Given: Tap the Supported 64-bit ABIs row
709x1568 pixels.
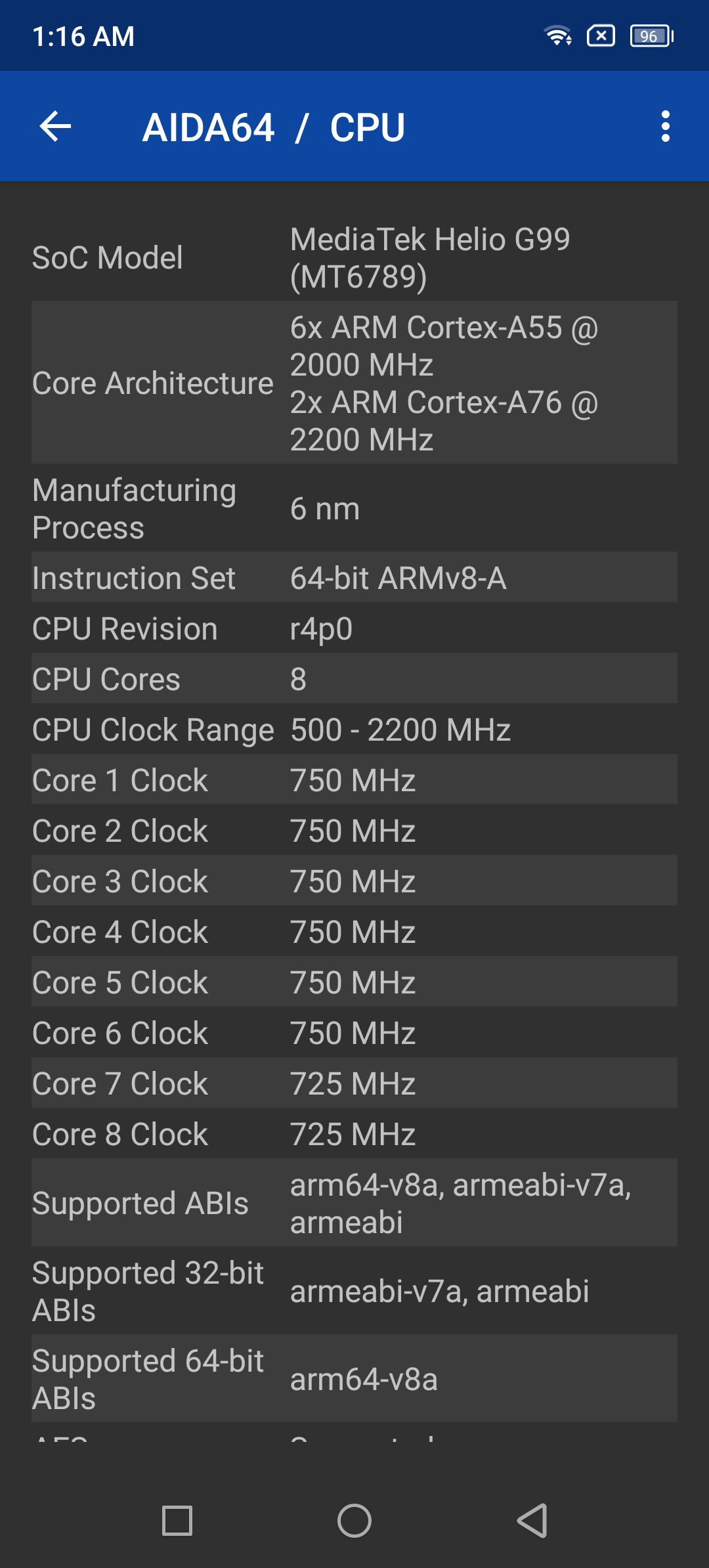Looking at the screenshot, I should (354, 1379).
